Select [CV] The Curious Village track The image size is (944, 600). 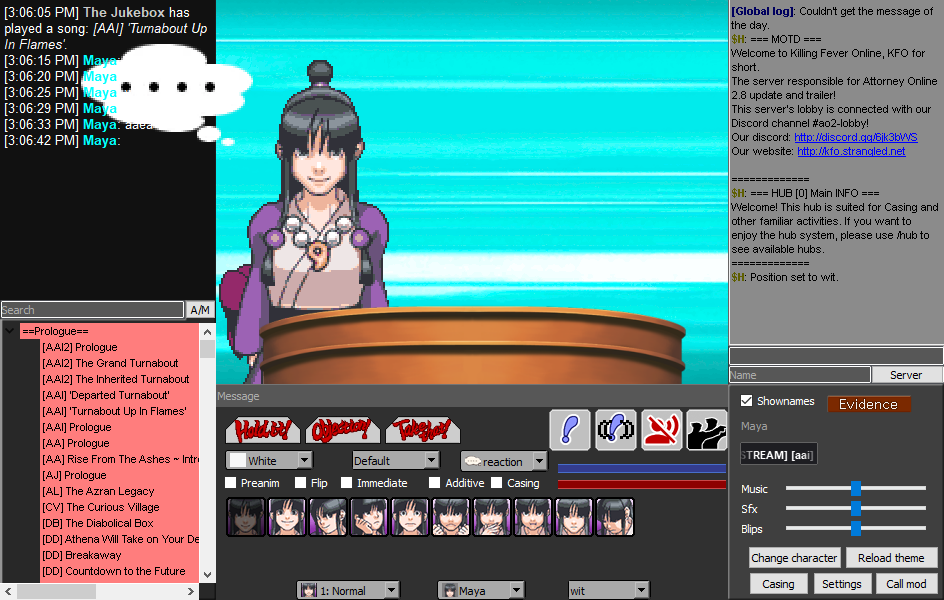101,507
